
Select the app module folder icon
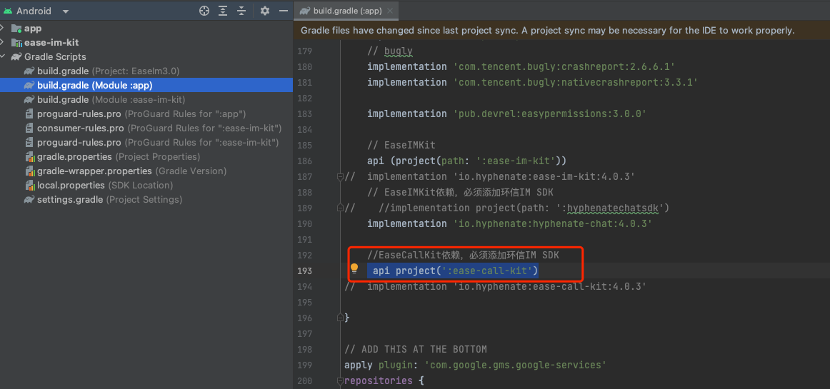pos(16,29)
